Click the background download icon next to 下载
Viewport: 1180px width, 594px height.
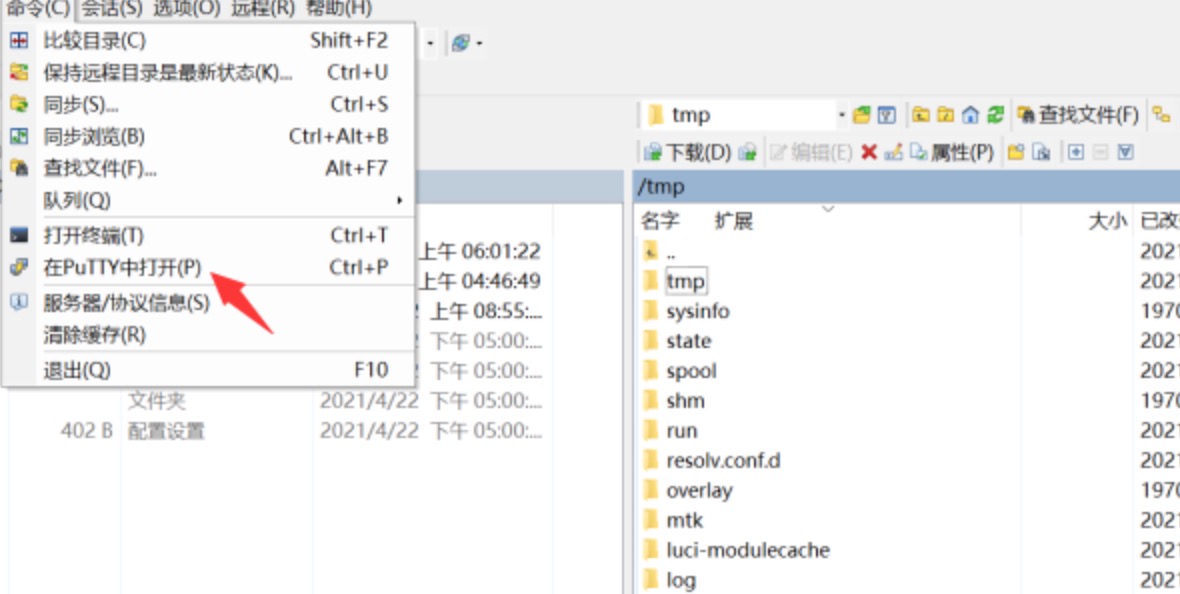(x=747, y=153)
